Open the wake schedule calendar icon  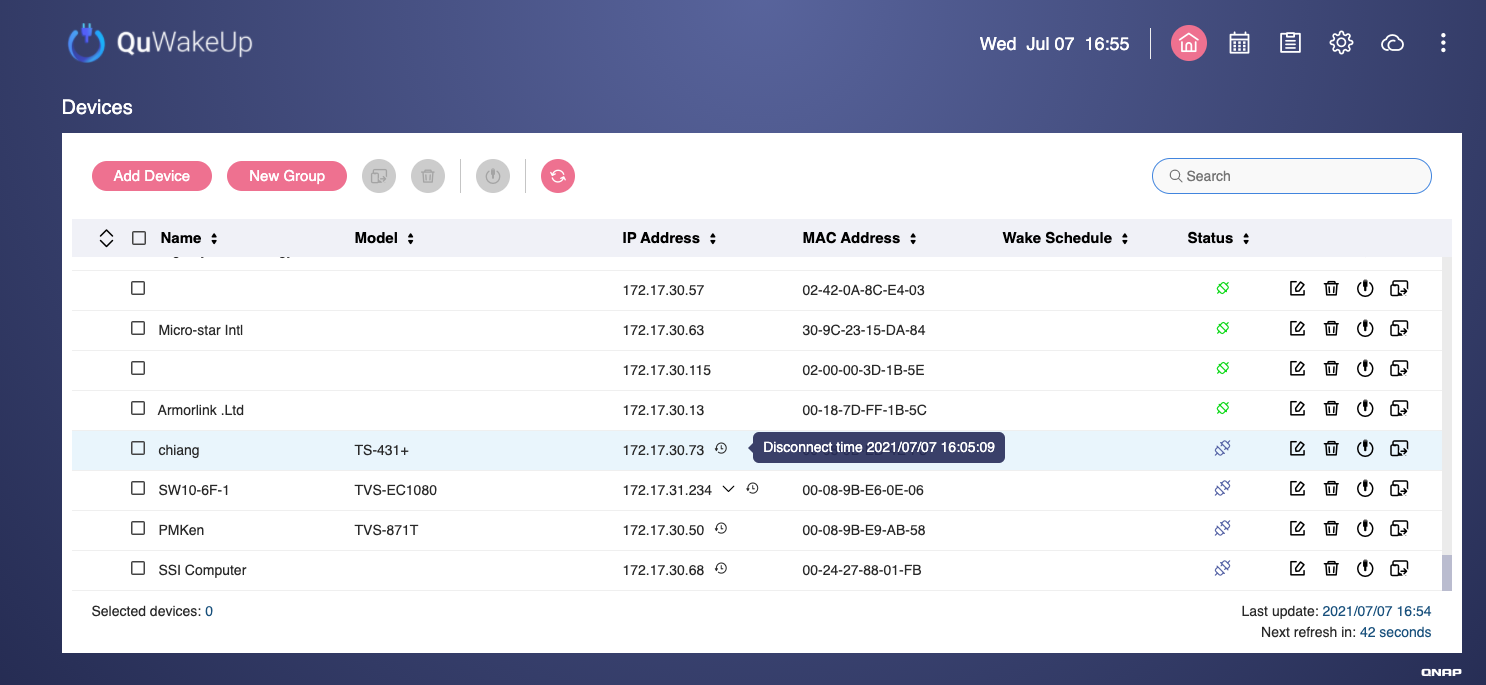pos(1239,43)
